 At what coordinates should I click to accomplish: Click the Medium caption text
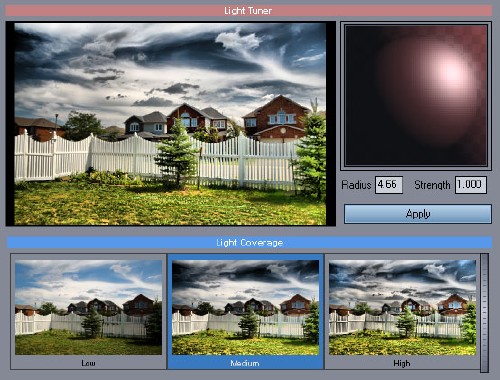(245, 363)
